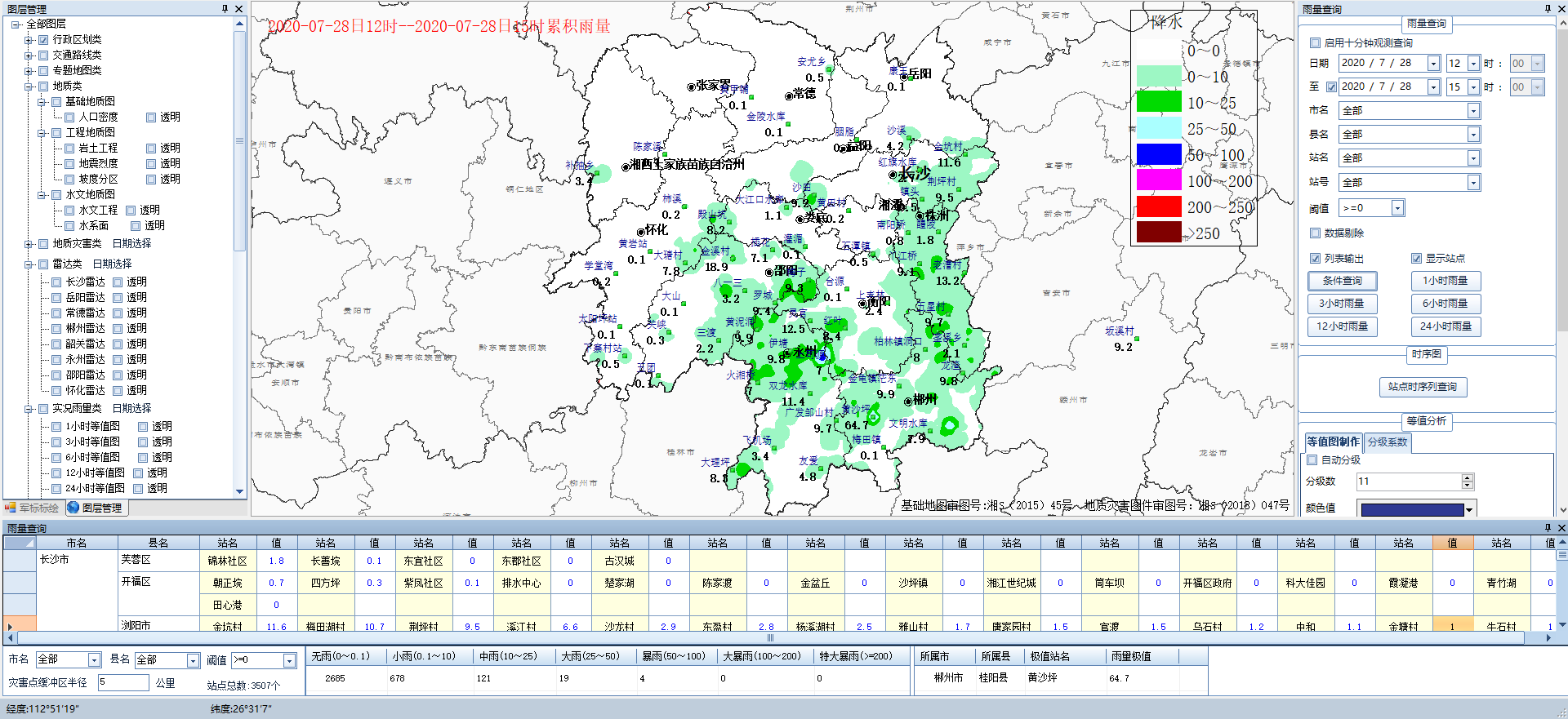This screenshot has width=1568, height=719.
Task: Expand the 交通路线类 layer tree node
Action: point(29,55)
